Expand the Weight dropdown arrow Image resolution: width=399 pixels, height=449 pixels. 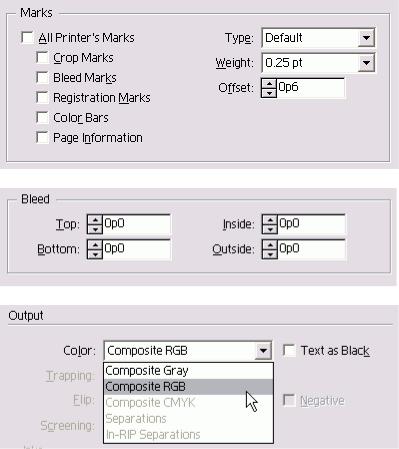coord(366,62)
